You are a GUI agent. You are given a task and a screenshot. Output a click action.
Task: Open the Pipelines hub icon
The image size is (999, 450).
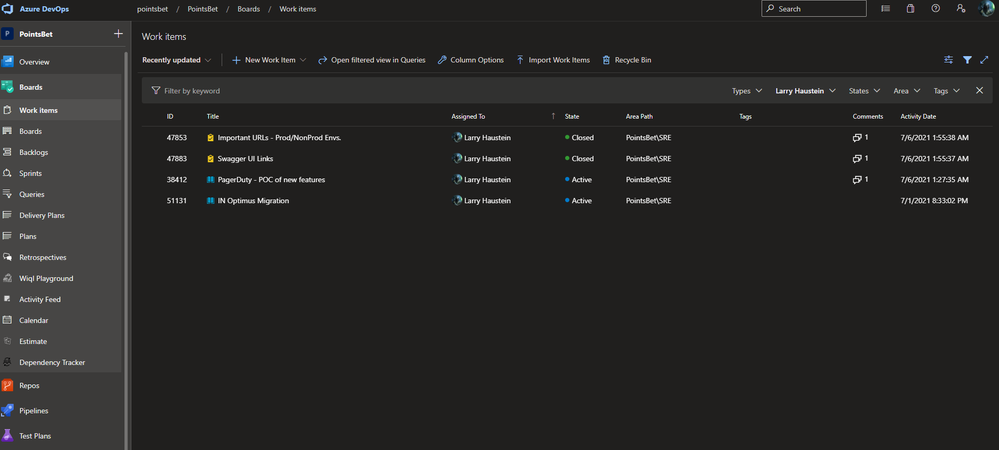click(x=8, y=411)
